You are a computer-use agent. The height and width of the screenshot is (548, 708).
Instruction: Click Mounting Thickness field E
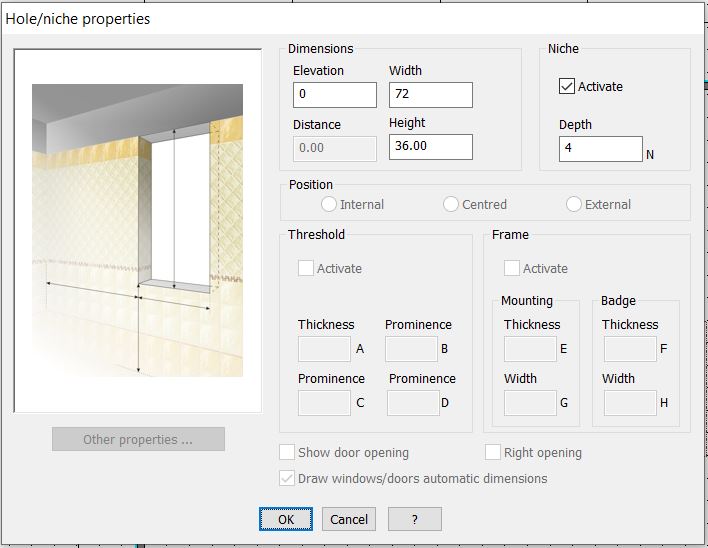point(530,348)
